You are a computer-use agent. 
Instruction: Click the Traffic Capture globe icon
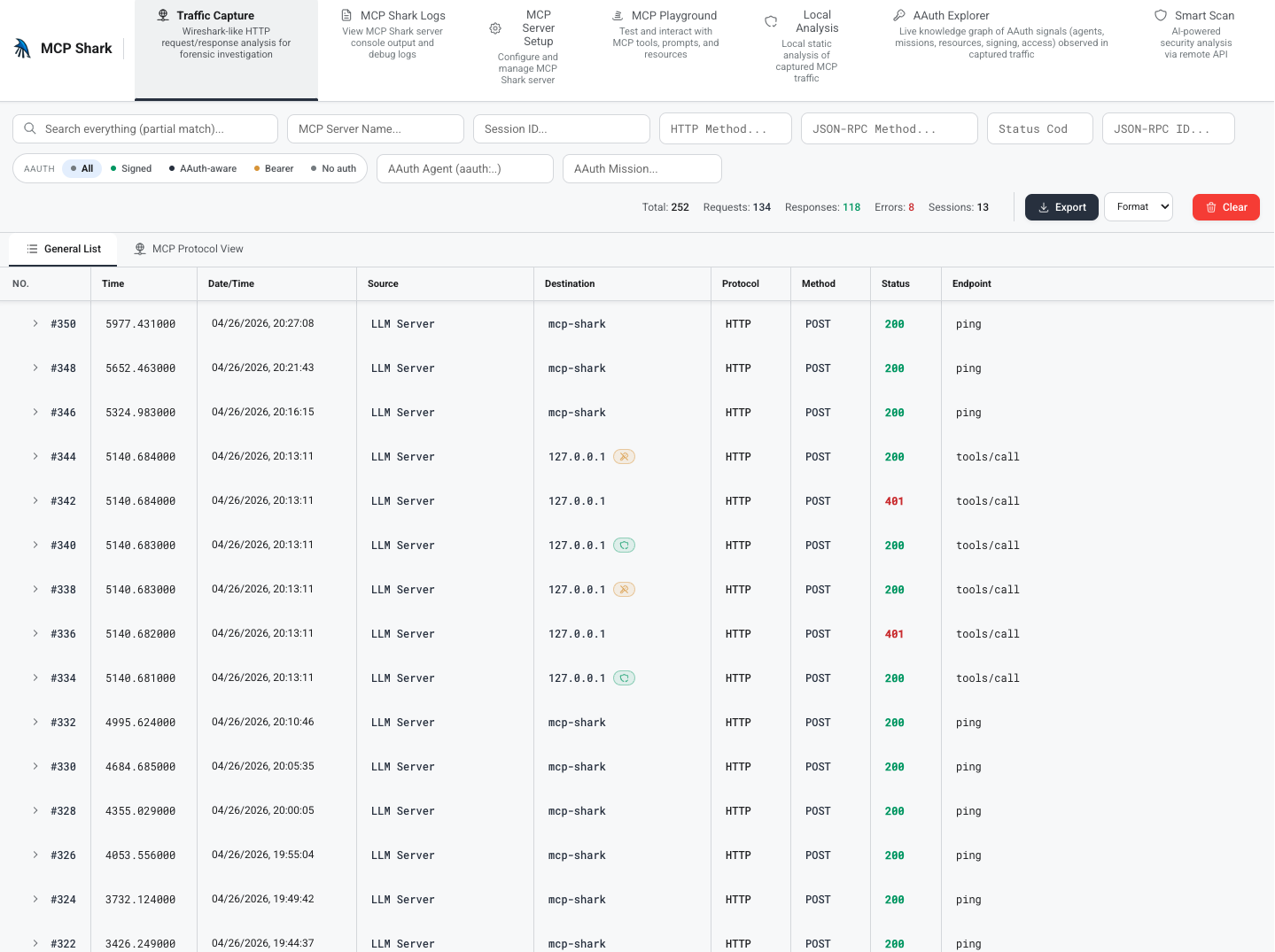coord(163,15)
